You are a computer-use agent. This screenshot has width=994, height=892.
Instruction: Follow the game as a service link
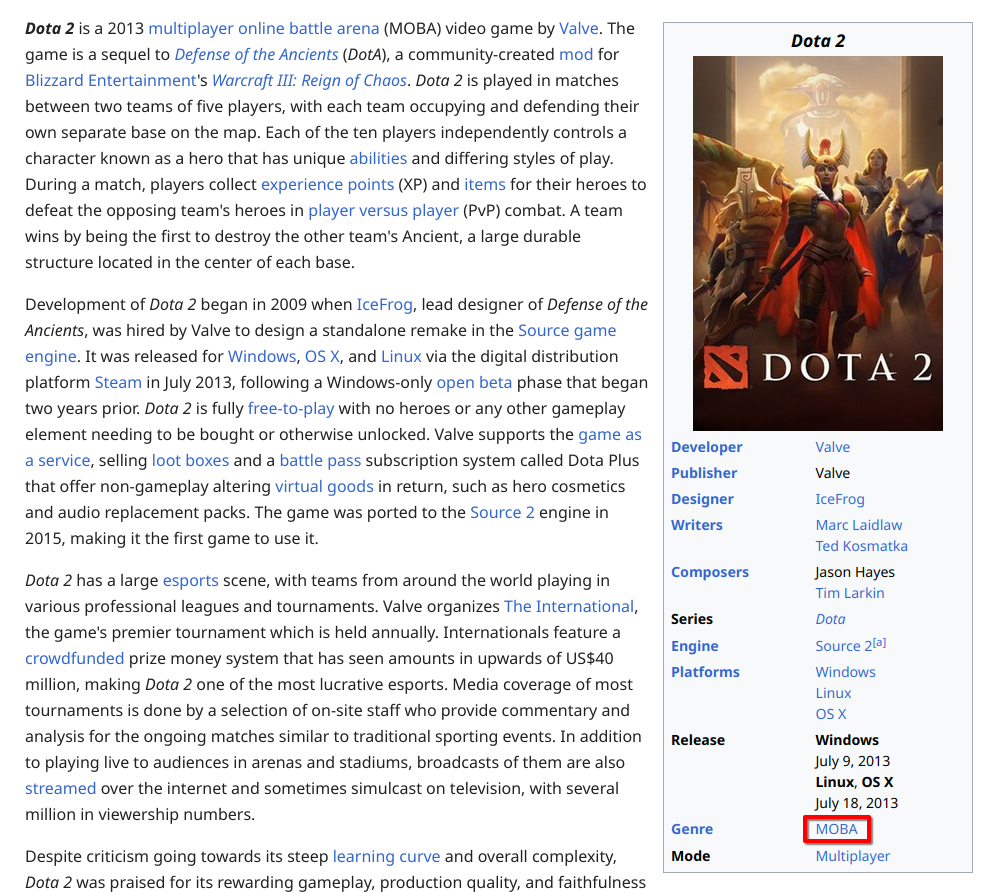[x=610, y=434]
